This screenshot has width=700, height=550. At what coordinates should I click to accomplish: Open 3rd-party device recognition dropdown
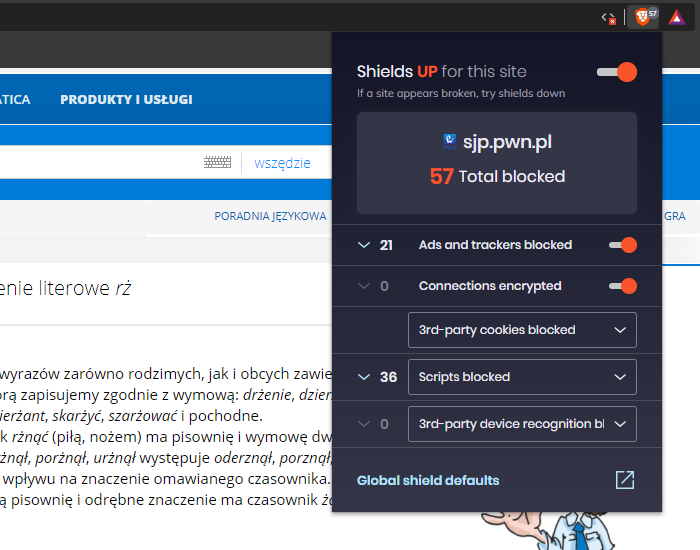pos(522,424)
